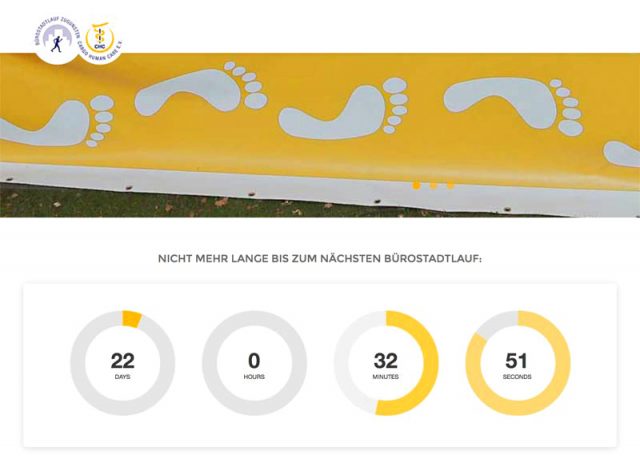Click the hours countdown ring
The image size is (640, 467).
point(254,363)
